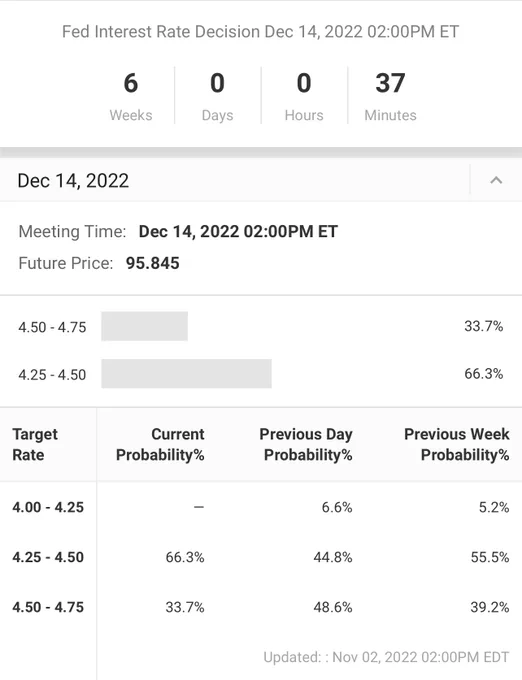Click the Dec 14, 2022 section header
This screenshot has width=522, height=680.
pyautogui.click(x=261, y=180)
